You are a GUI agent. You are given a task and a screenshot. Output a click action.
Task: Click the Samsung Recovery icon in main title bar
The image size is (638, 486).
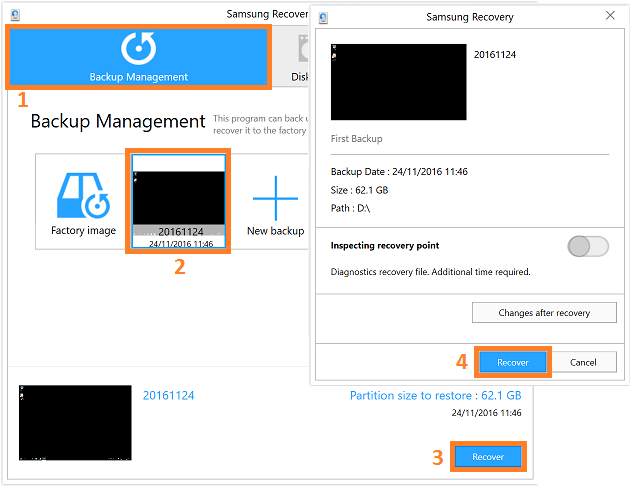pyautogui.click(x=15, y=15)
